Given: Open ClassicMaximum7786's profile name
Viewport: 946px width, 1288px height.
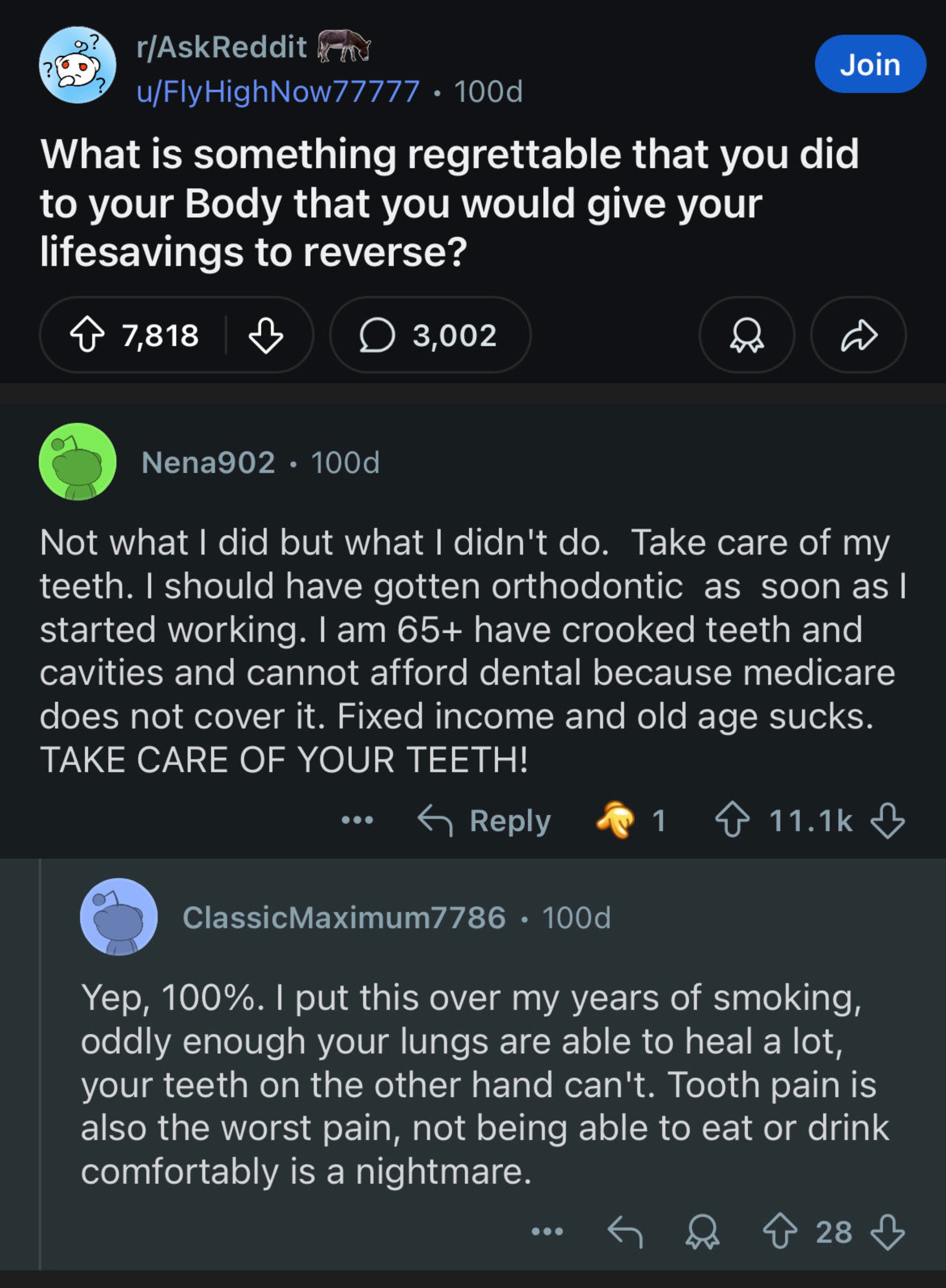Looking at the screenshot, I should pos(344,918).
